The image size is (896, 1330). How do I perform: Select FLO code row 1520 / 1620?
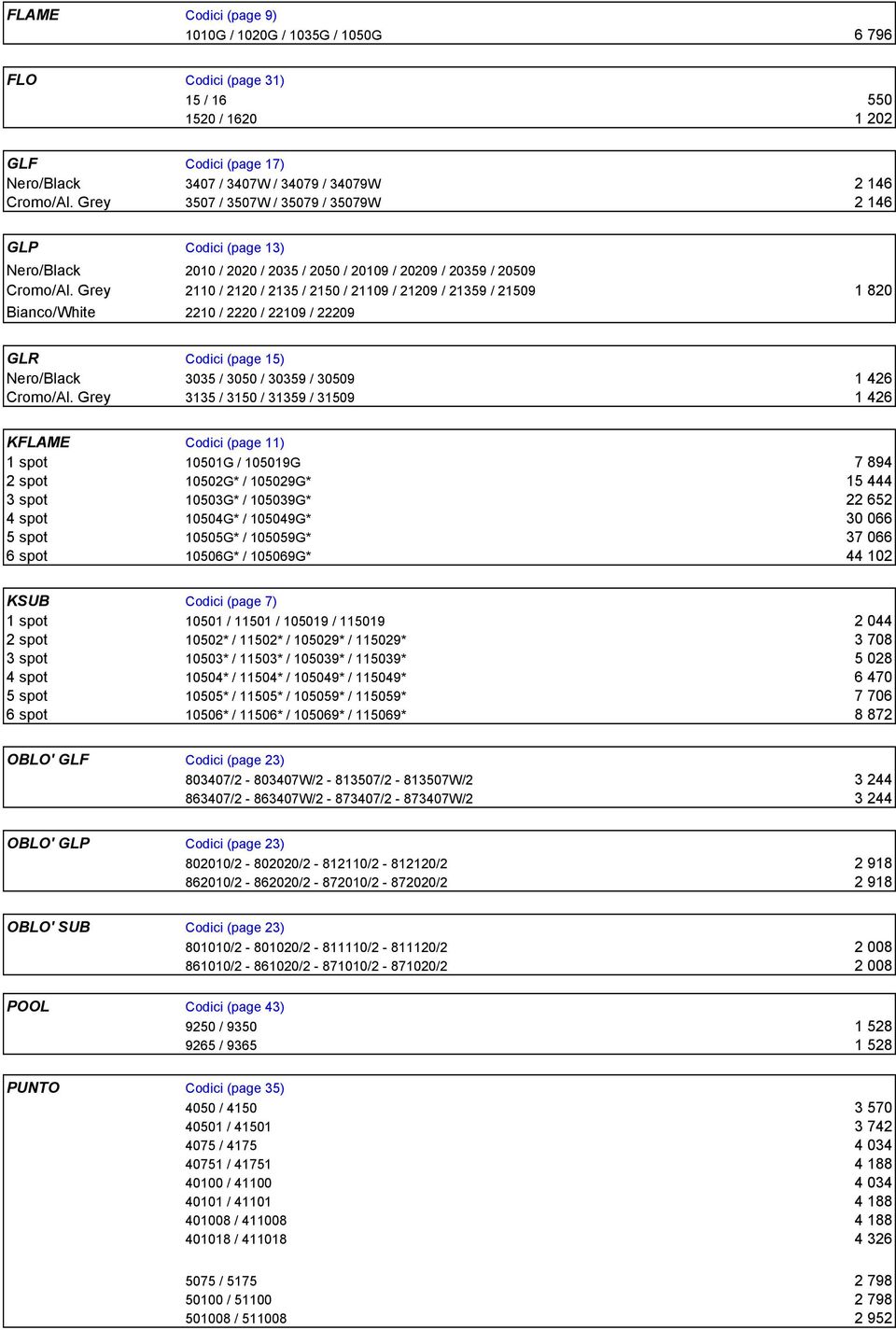tap(220, 119)
